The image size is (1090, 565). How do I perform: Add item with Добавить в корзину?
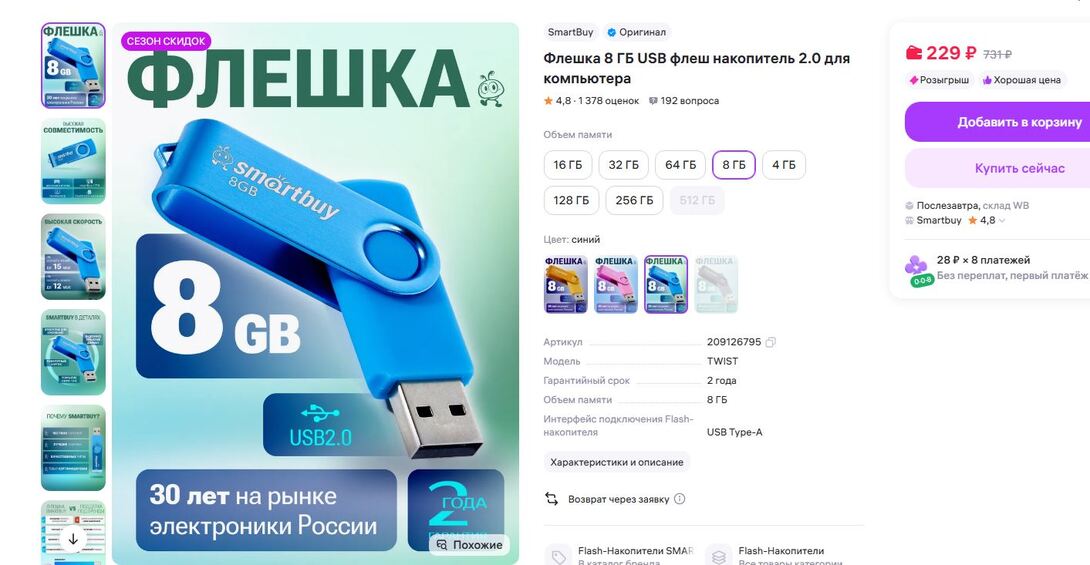coord(998,122)
